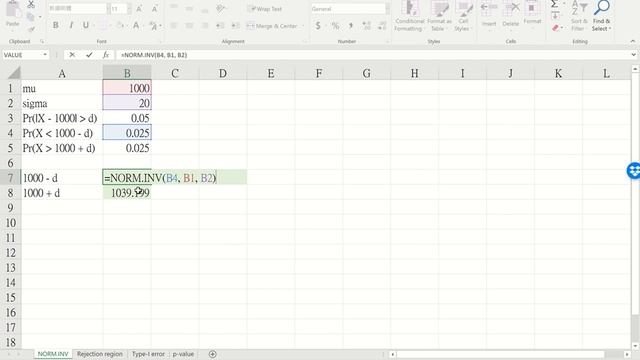Increase decimal places
The height and width of the screenshot is (360, 640).
[x=366, y=26]
